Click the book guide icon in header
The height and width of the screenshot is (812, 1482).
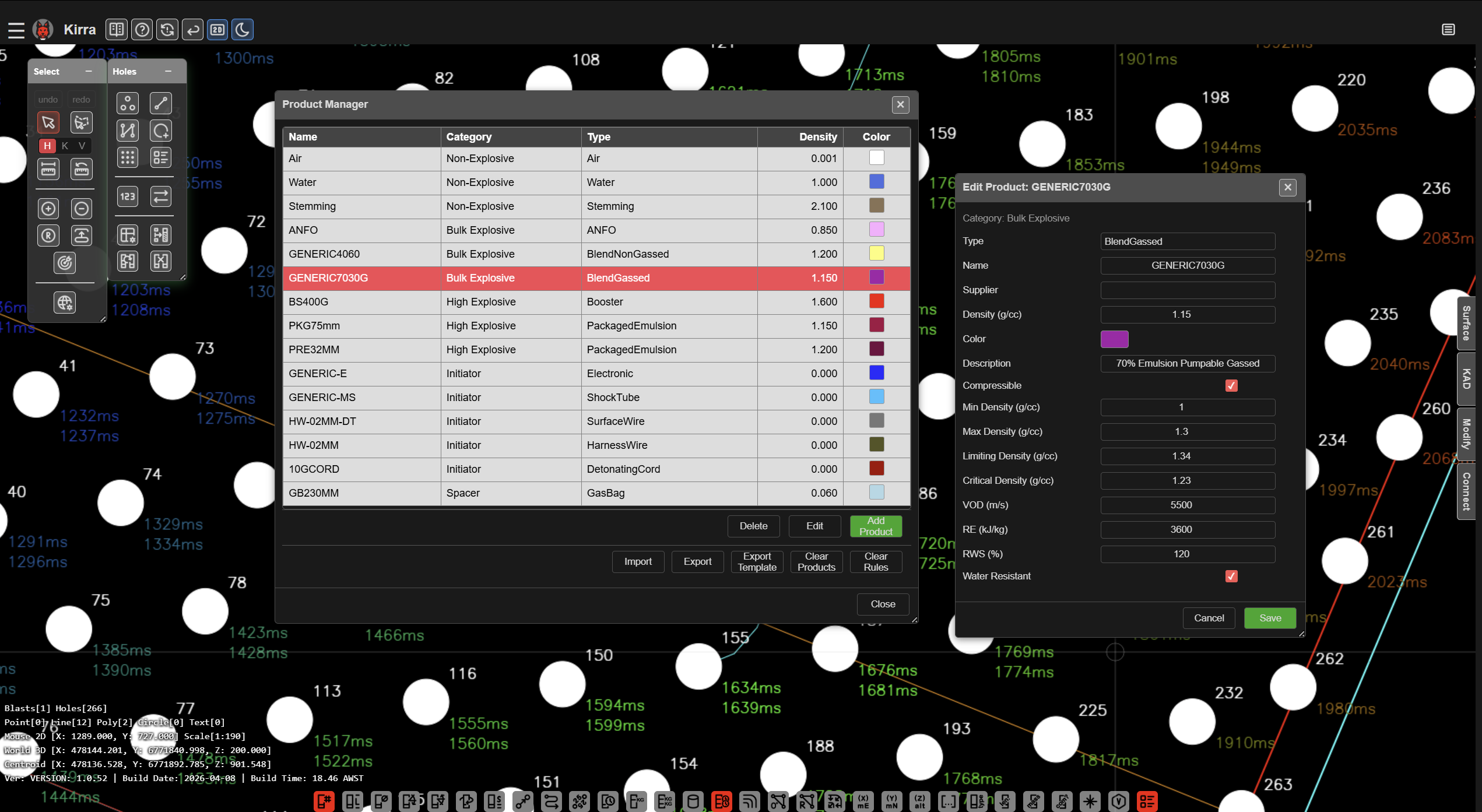point(117,29)
